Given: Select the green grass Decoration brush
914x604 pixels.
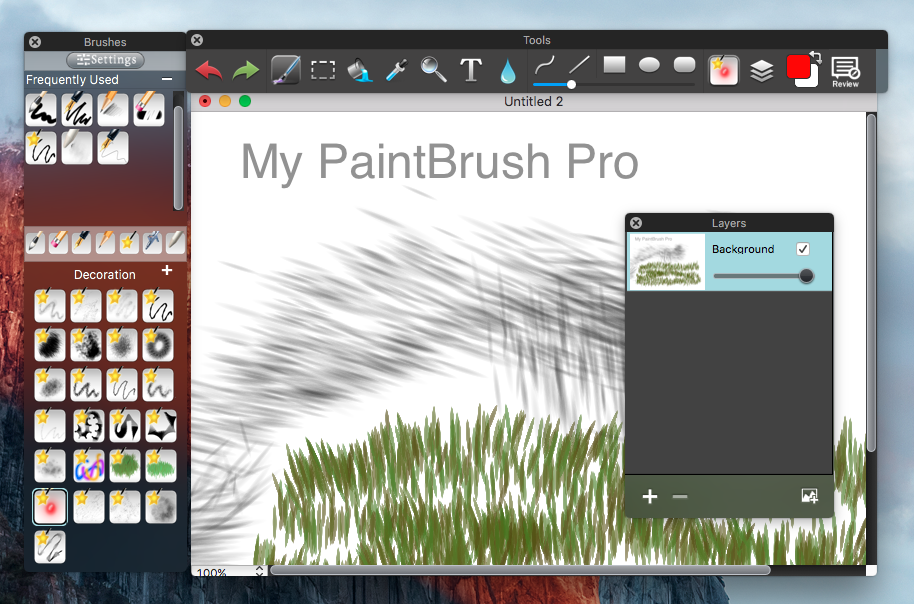Looking at the screenshot, I should click(x=125, y=465).
